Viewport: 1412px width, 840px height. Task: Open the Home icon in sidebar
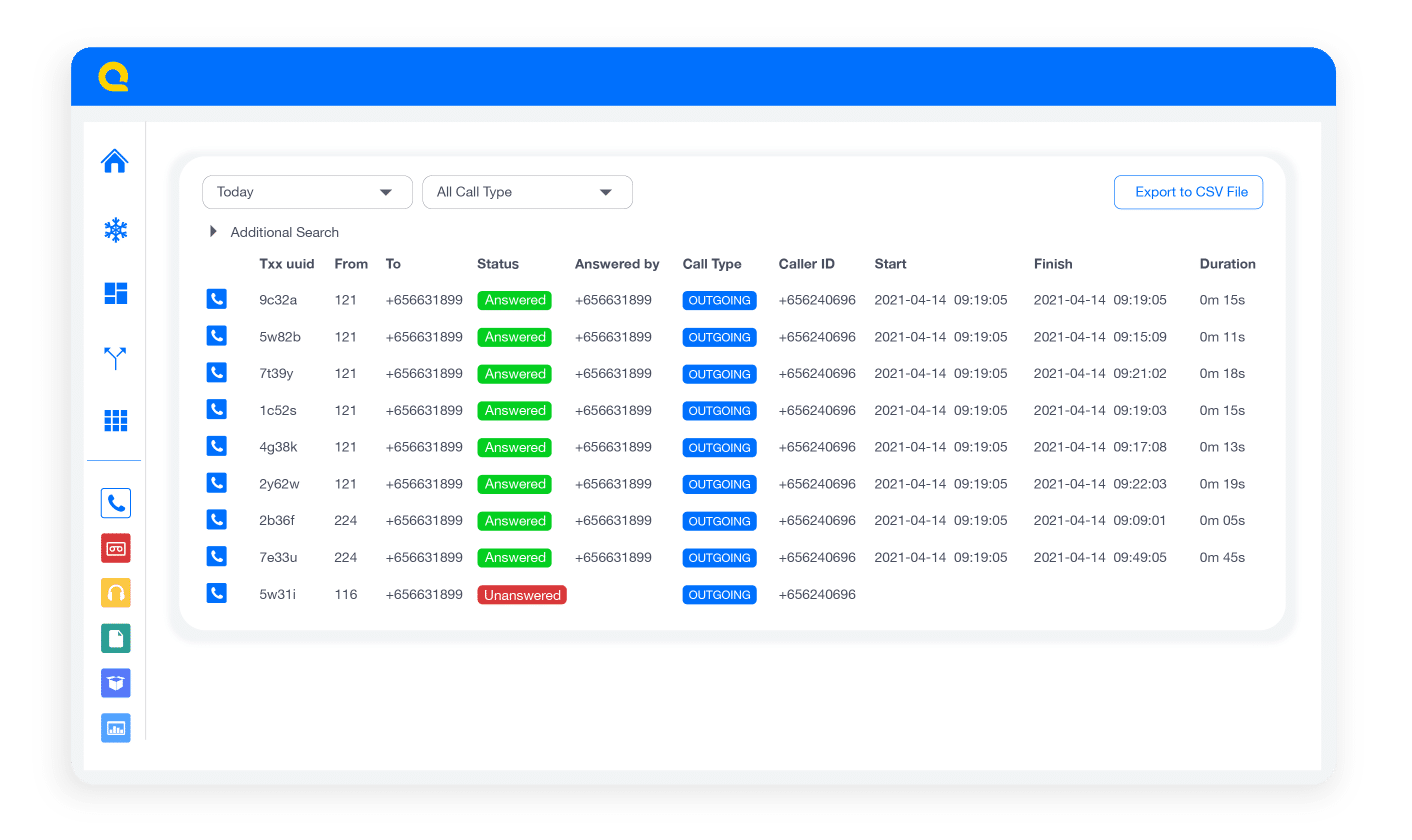115,161
